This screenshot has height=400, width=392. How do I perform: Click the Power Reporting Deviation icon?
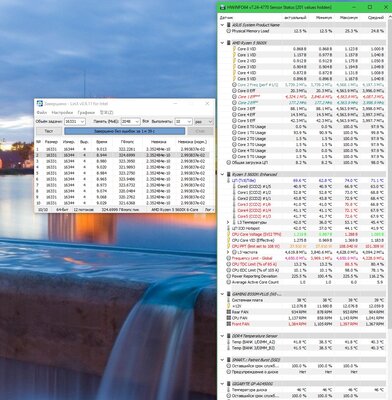click(228, 276)
